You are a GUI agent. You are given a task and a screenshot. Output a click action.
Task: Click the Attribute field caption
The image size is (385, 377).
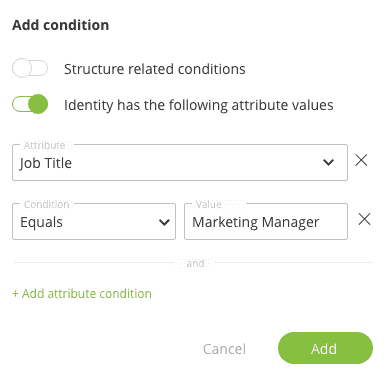tap(44, 145)
